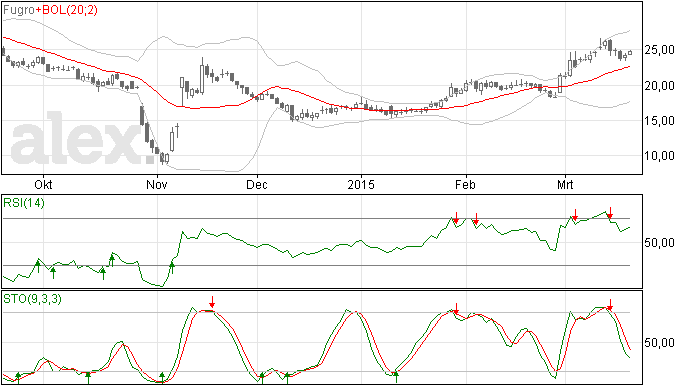Click the STO 50,00 axis value
This screenshot has width=690, height=387.
(x=659, y=343)
